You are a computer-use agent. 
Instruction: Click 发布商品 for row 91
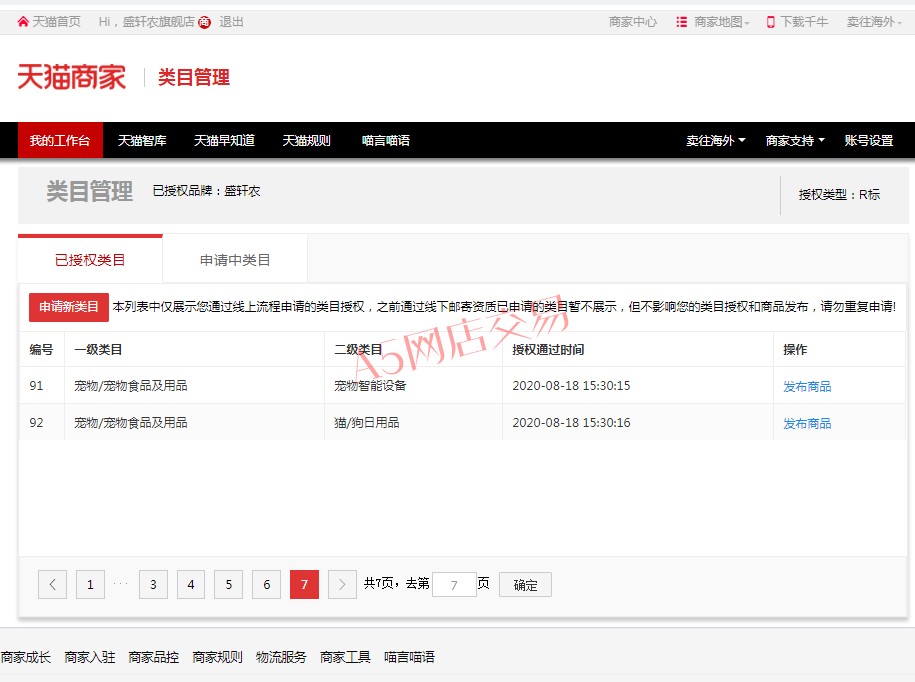(807, 386)
